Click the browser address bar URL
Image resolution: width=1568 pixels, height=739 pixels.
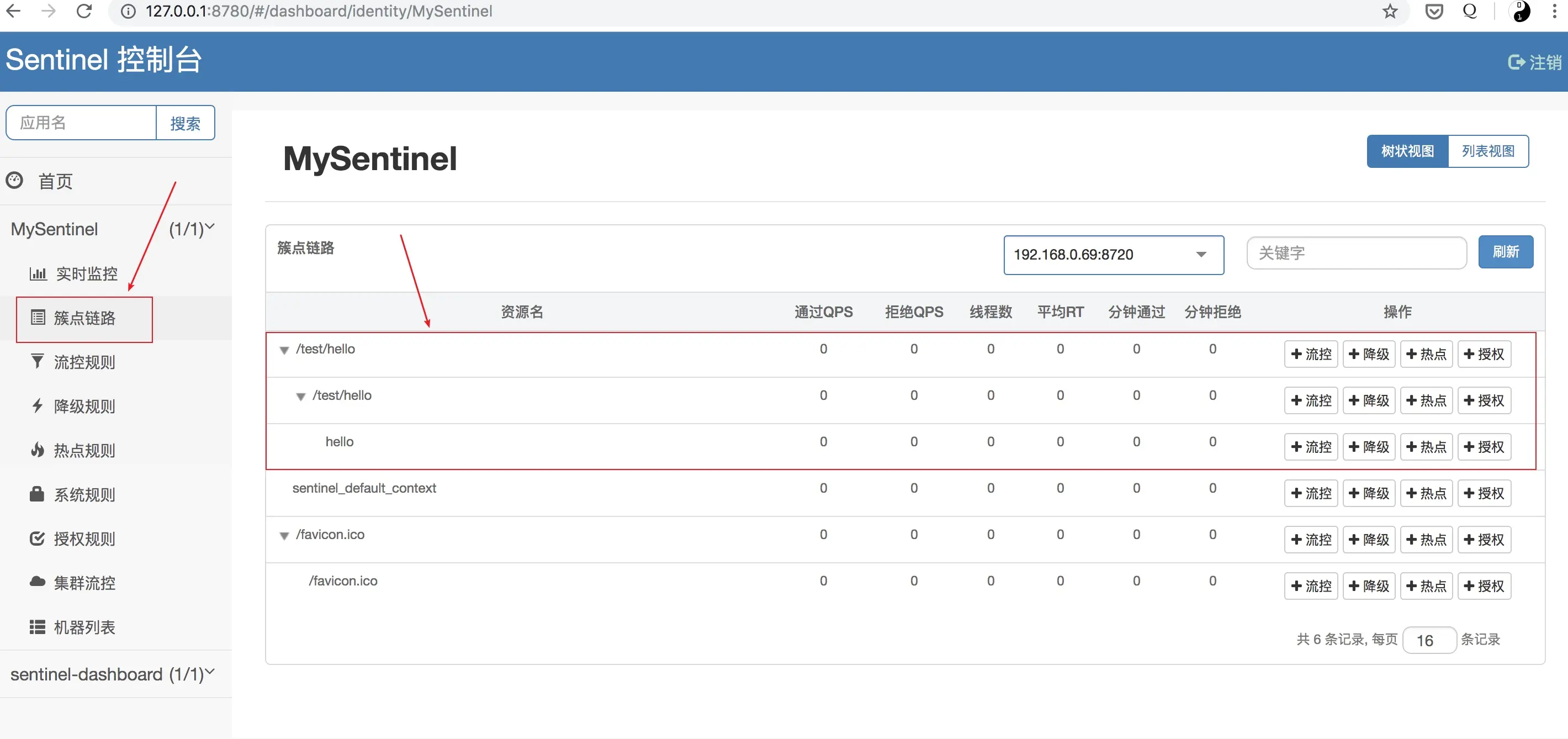click(319, 11)
